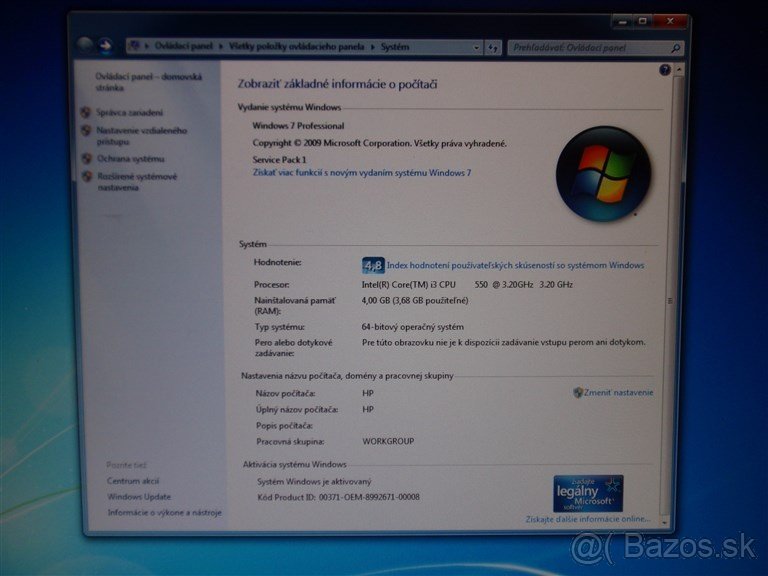Minimize the System window

[x=623, y=21]
